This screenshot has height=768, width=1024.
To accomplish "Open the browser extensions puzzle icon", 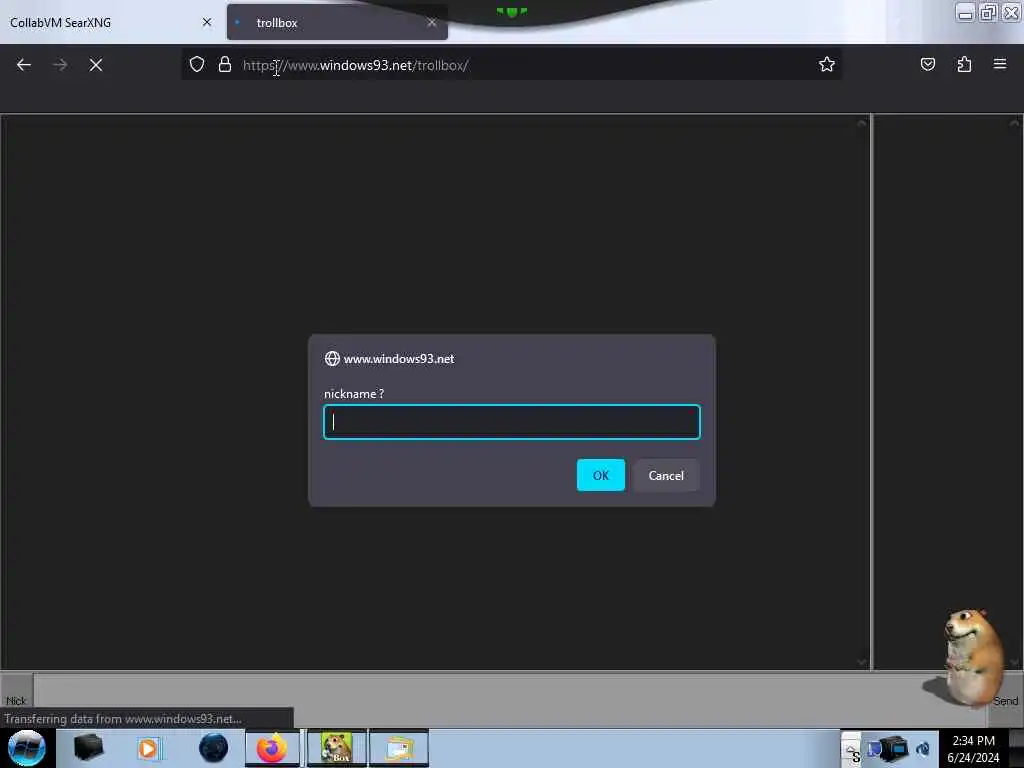I will (x=964, y=64).
